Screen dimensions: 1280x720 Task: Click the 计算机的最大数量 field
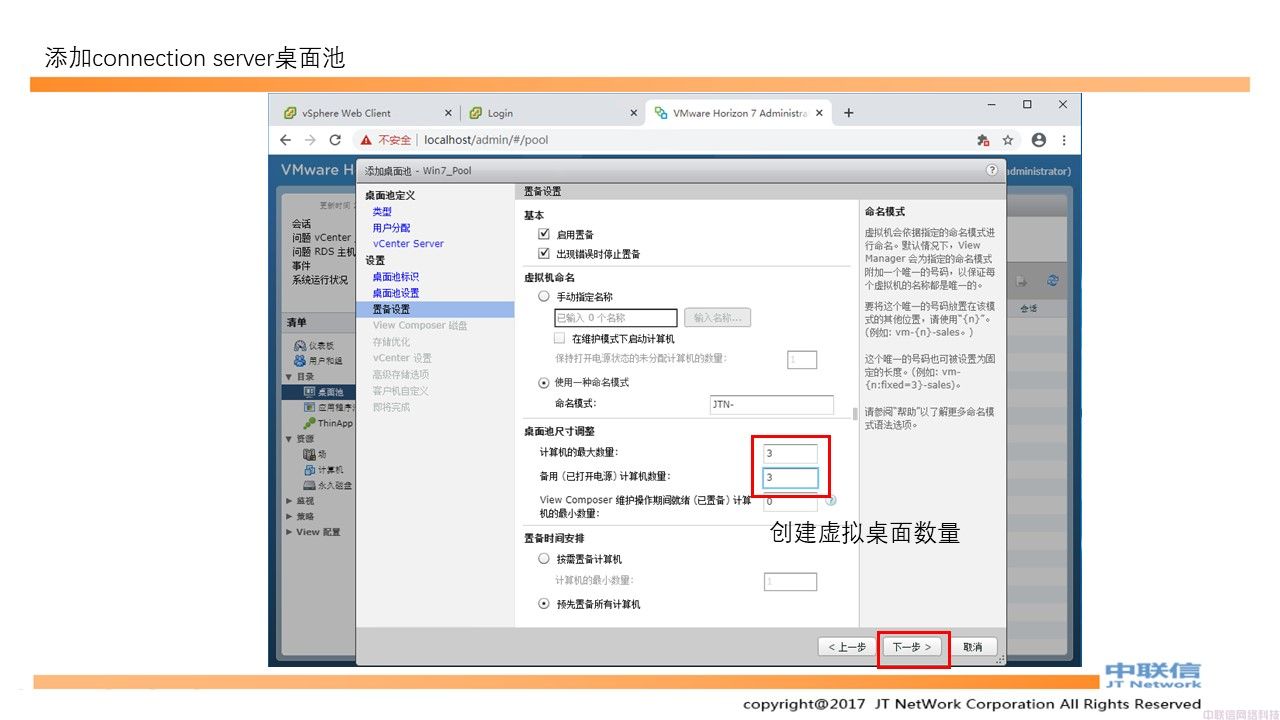(790, 453)
